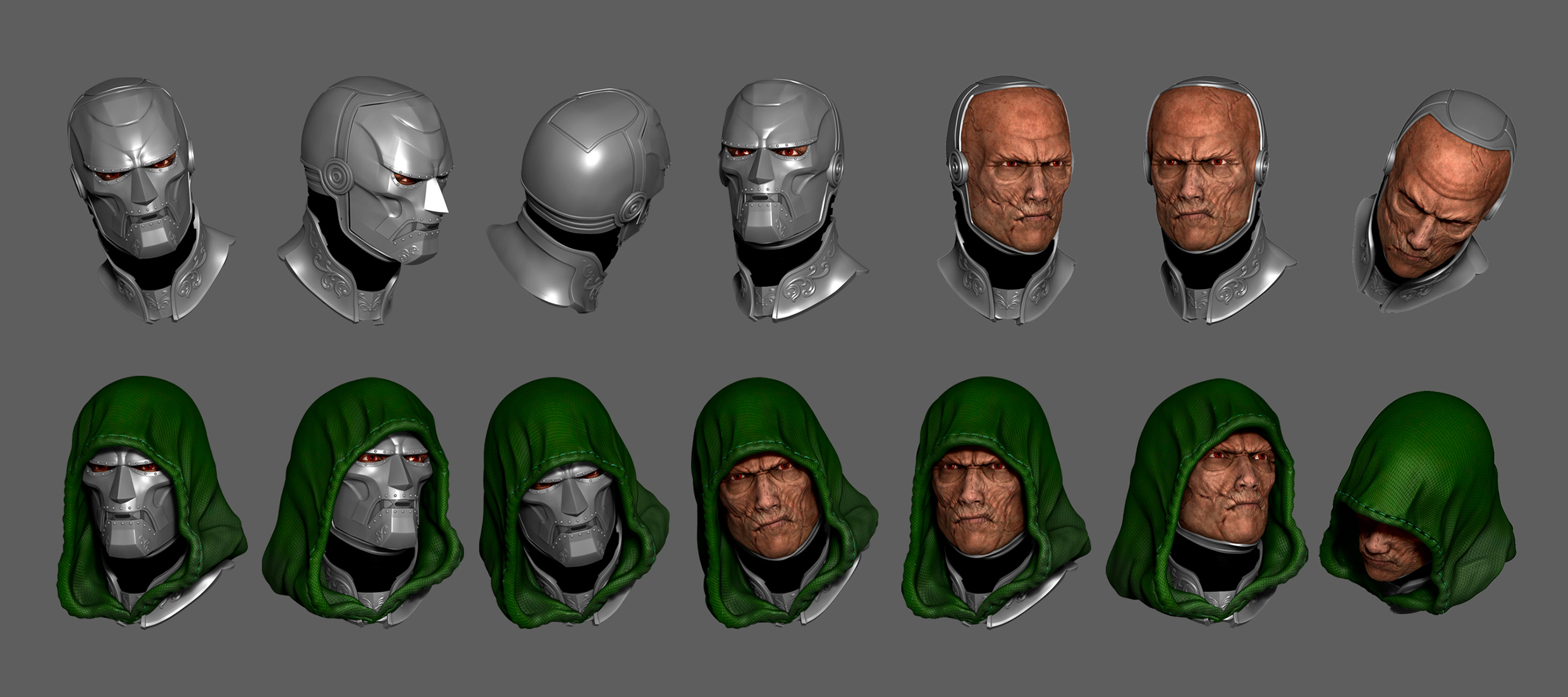Select the hooded render with face hidden looking down
1568x697 pixels.
coord(1418,503)
